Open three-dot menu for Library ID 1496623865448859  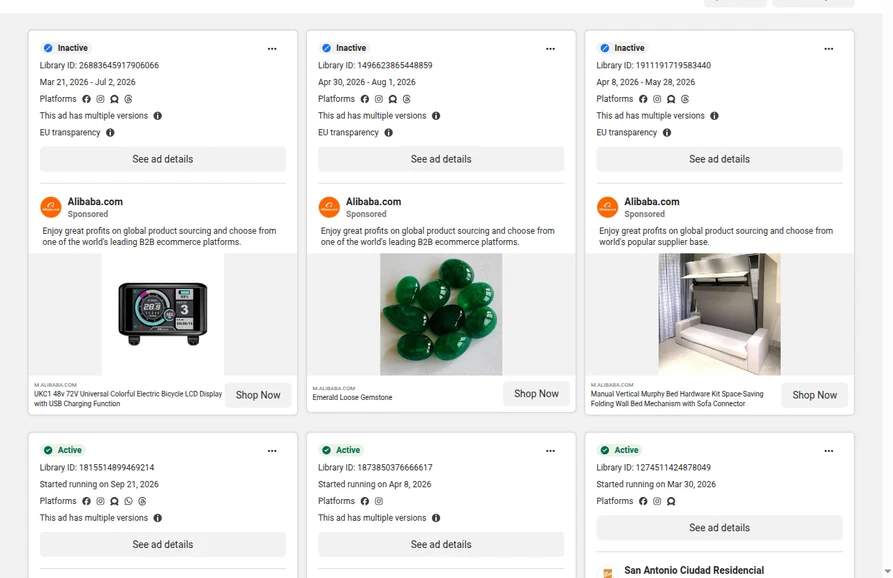550,48
